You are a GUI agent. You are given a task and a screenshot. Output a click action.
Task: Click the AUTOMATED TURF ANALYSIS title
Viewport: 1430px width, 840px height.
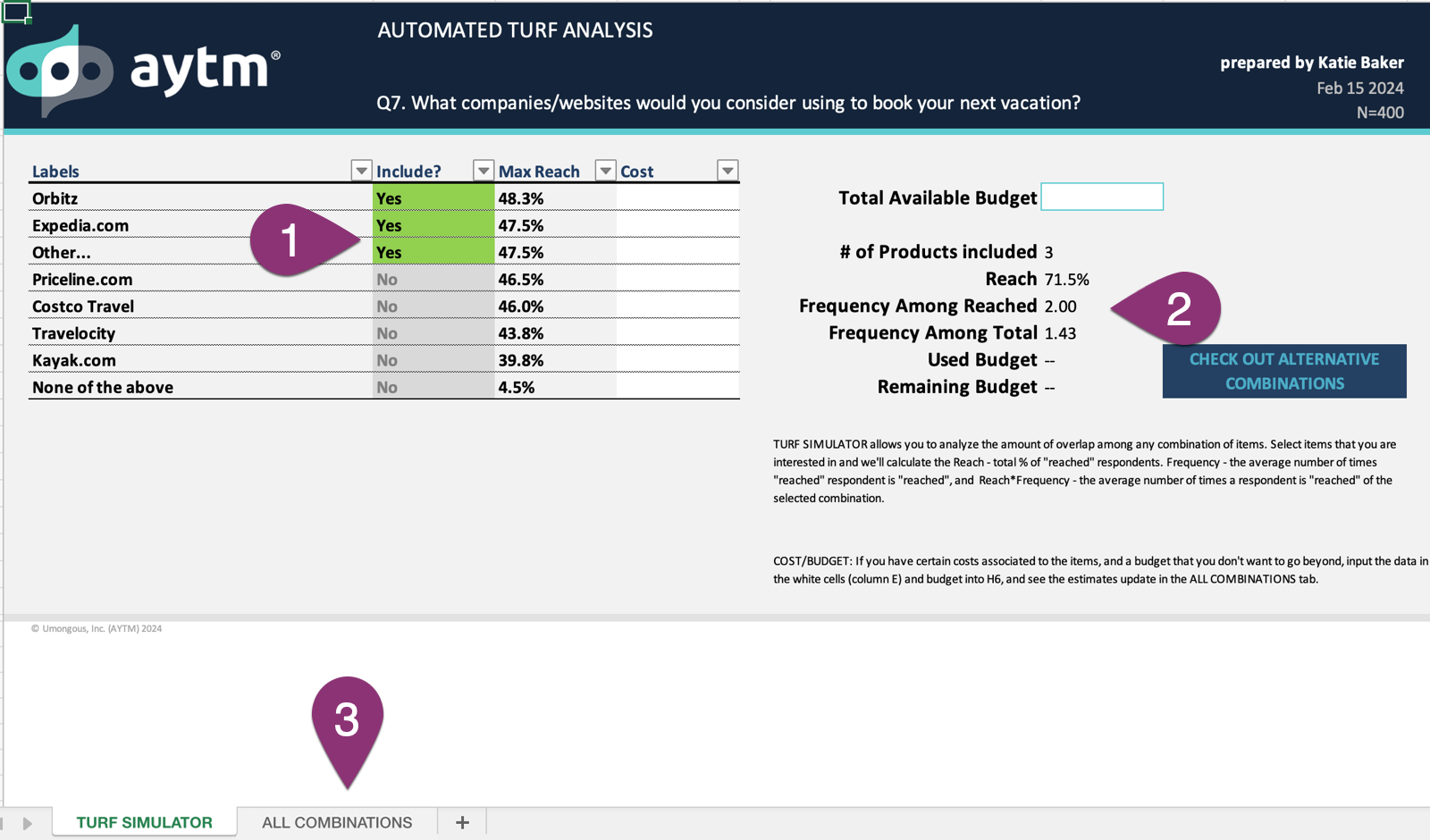(515, 30)
